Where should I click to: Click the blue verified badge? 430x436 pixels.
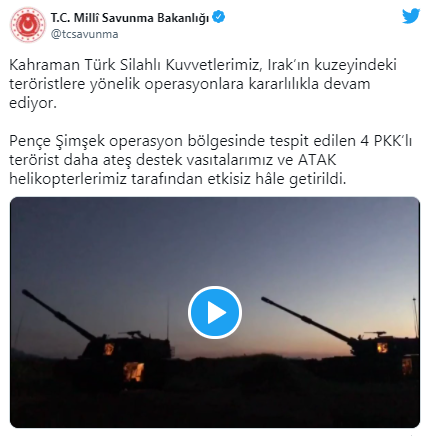(x=219, y=17)
